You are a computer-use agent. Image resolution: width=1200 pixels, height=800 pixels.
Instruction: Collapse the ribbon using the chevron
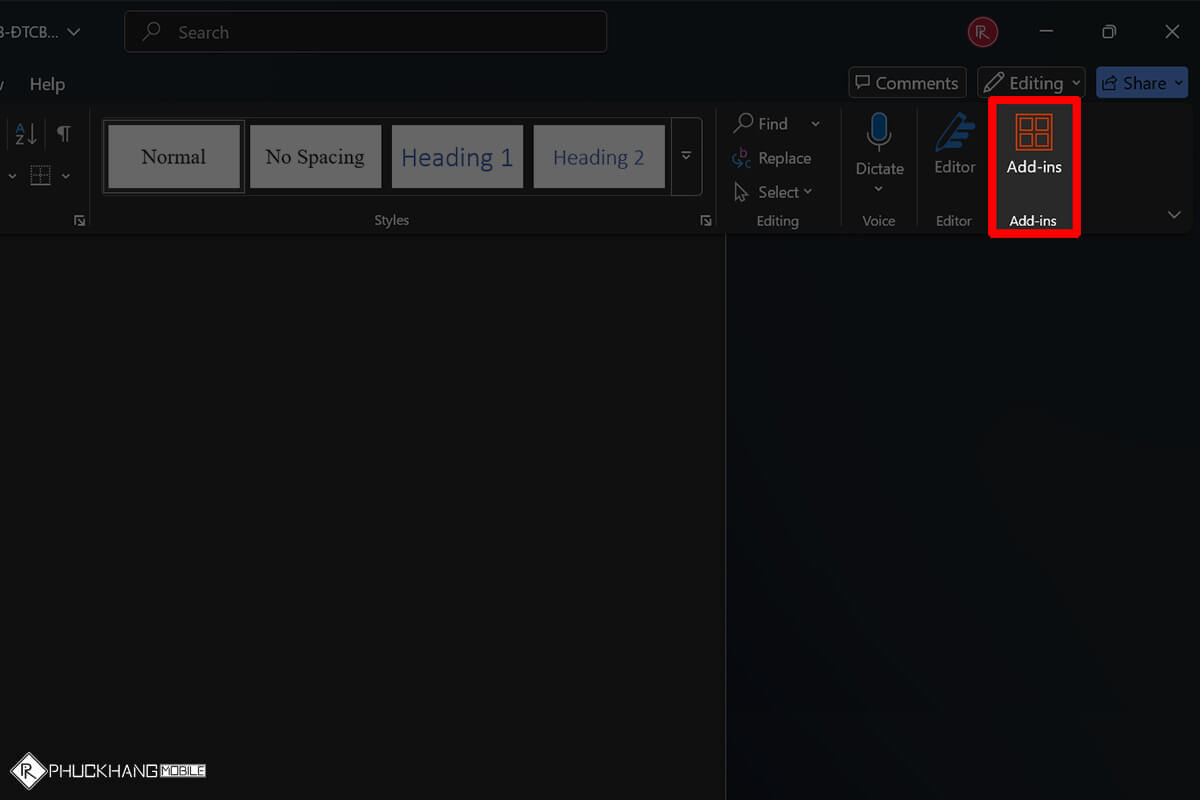pyautogui.click(x=1174, y=215)
